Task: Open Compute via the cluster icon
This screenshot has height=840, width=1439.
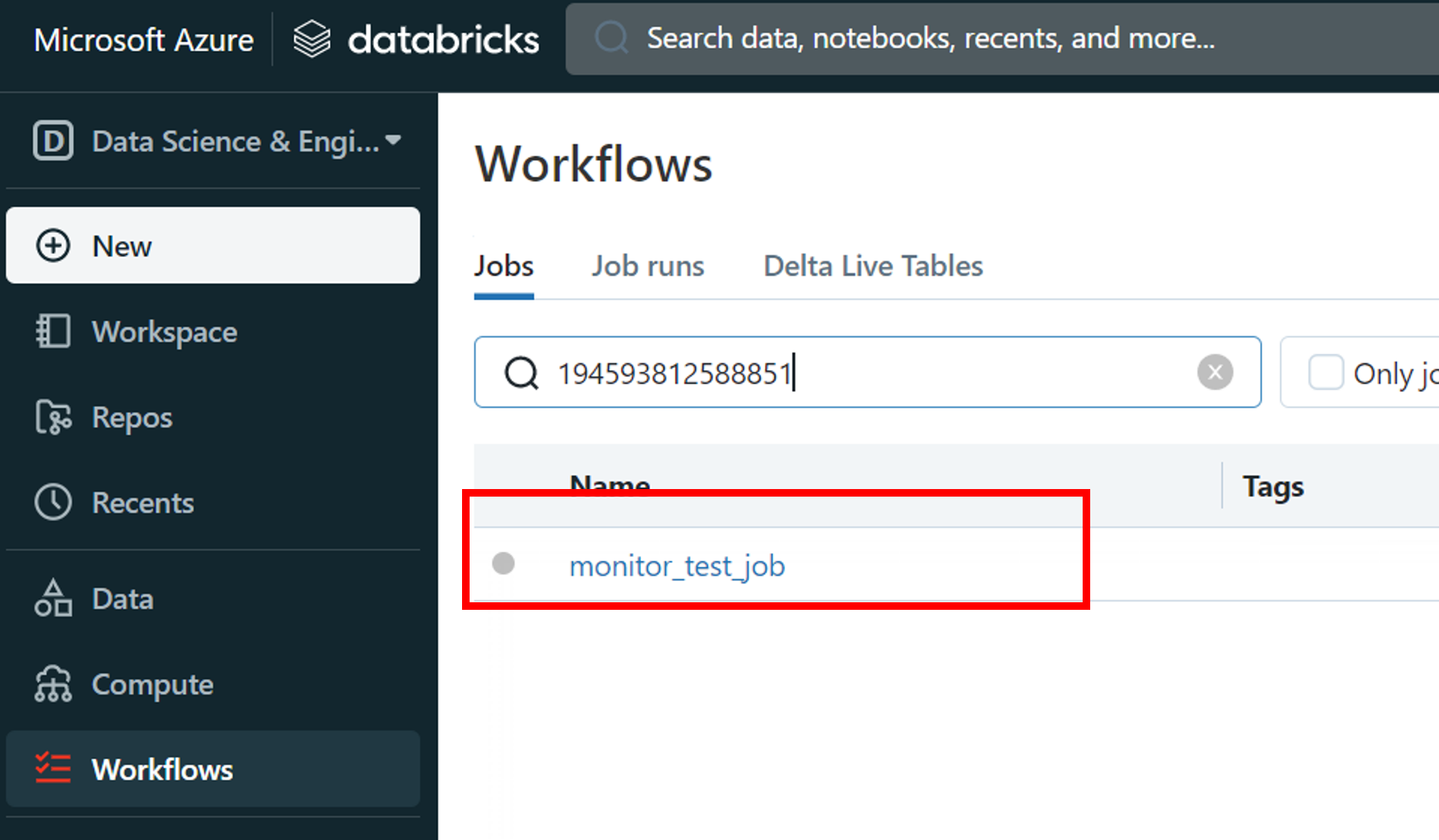Action: (53, 685)
